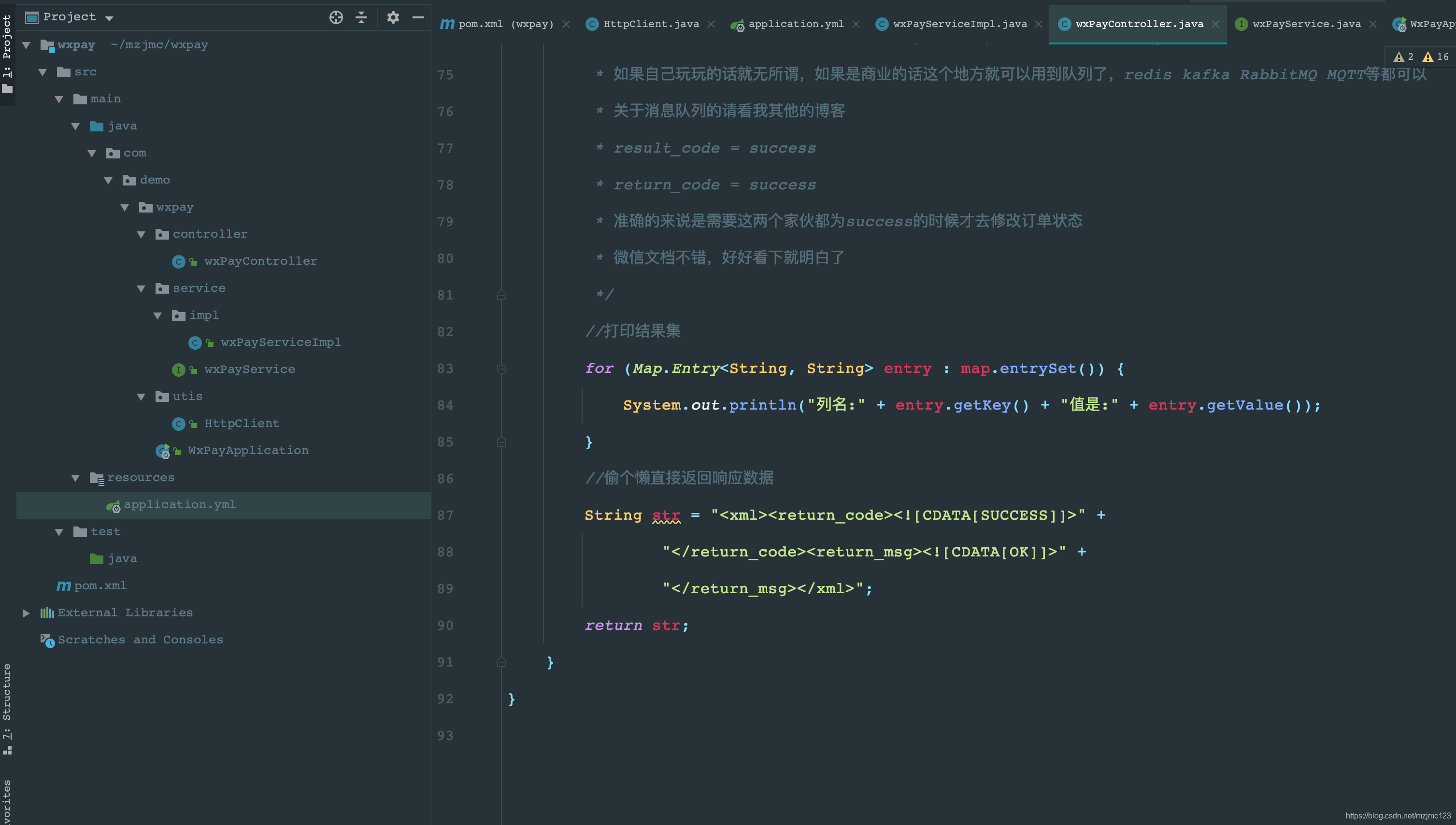Collapse the java source folder under main
This screenshot has height=825, width=1456.
click(75, 127)
